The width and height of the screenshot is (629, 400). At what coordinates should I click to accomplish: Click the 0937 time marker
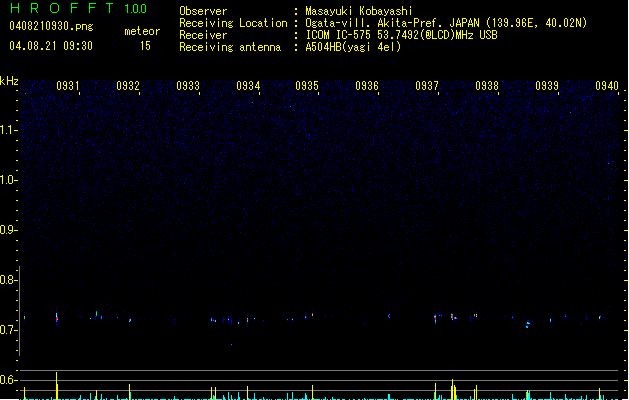[427, 86]
